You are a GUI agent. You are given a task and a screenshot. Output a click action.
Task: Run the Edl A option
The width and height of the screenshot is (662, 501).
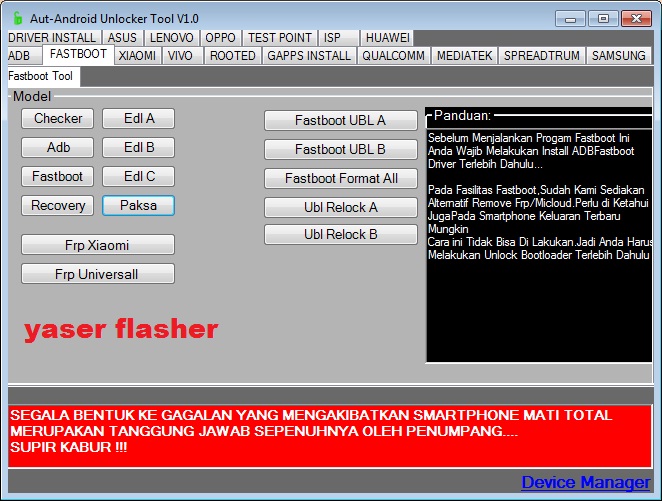pyautogui.click(x=138, y=118)
